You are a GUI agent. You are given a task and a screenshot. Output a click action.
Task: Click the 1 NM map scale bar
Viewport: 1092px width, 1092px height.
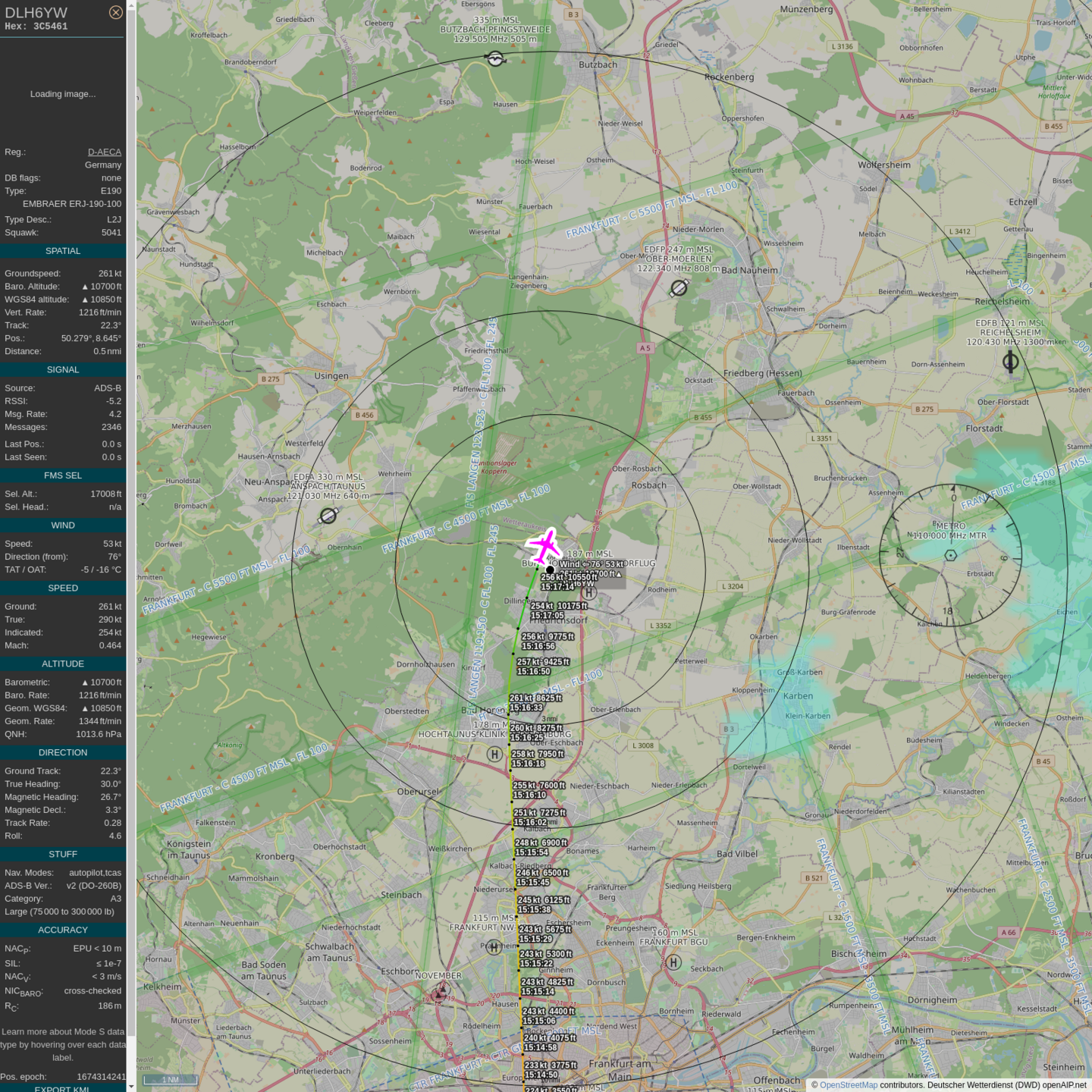(x=171, y=1080)
